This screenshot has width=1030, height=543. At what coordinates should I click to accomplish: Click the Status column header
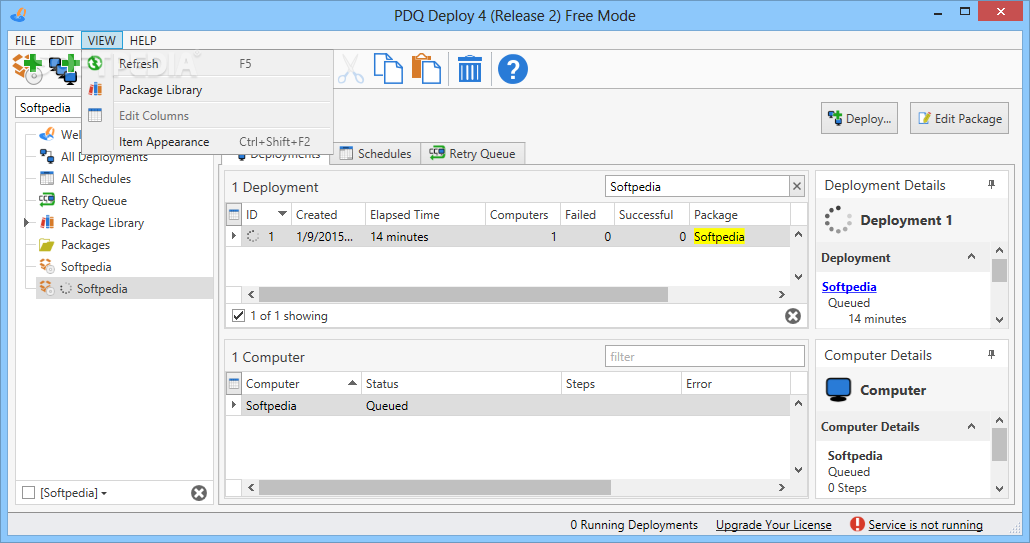tap(461, 383)
